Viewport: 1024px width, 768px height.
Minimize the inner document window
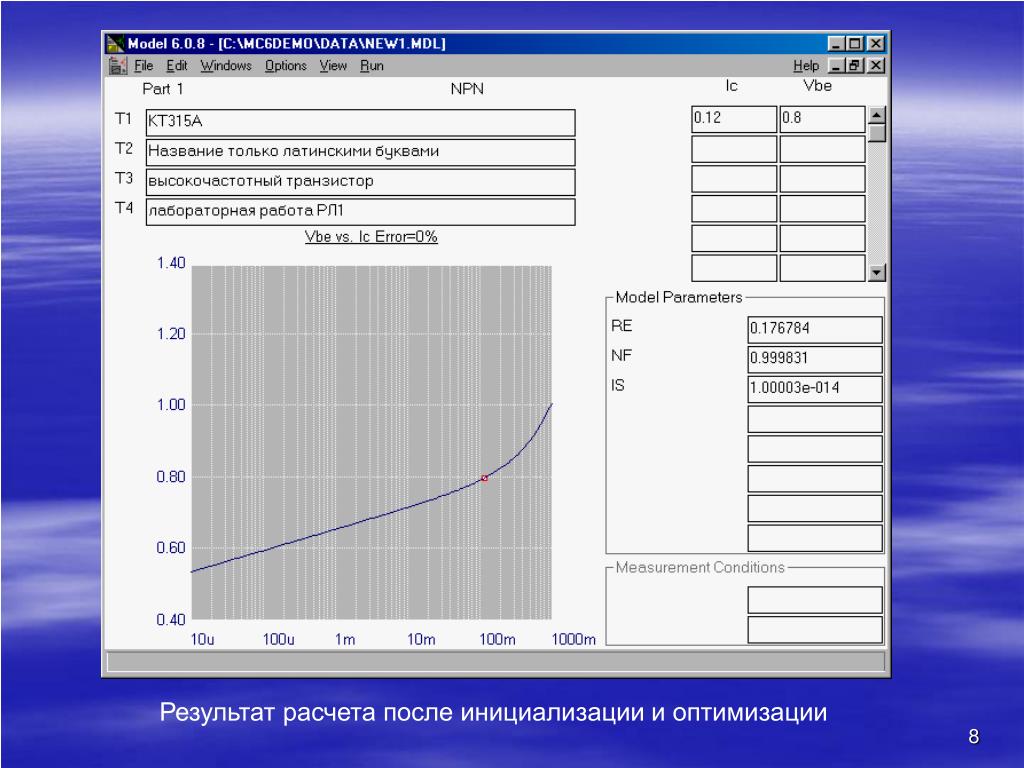point(836,65)
